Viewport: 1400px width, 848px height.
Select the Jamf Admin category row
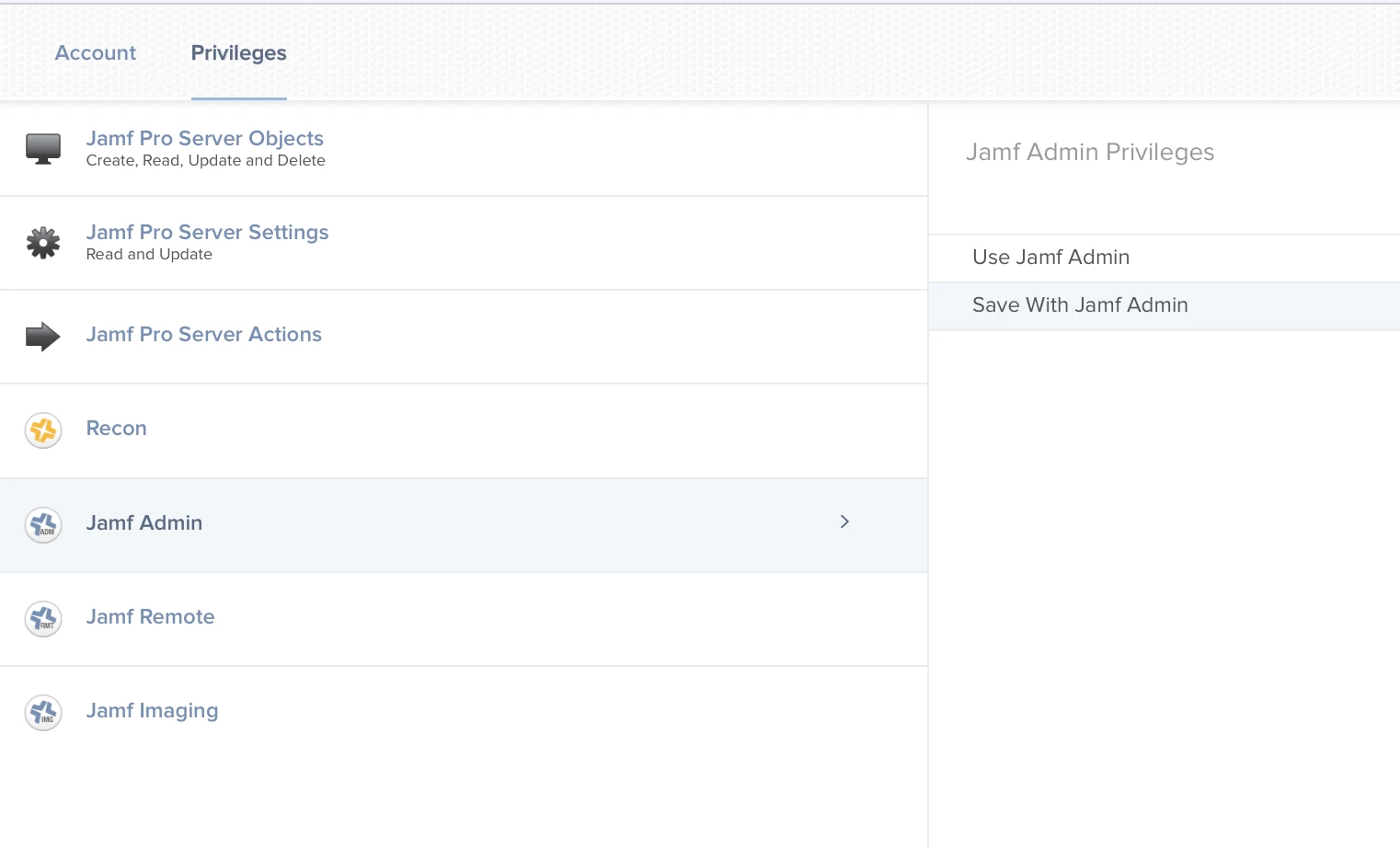click(464, 525)
